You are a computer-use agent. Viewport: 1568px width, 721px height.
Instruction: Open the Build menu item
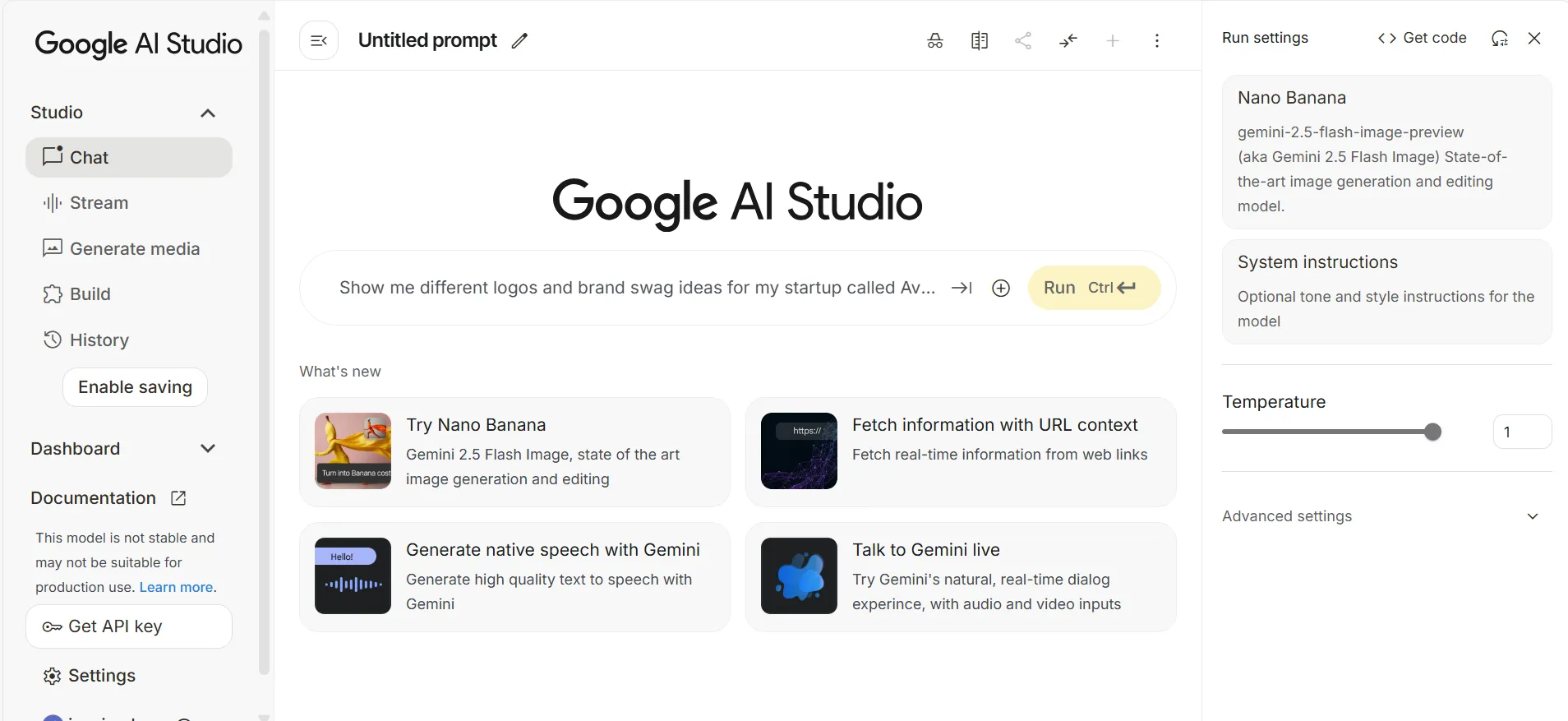click(129, 294)
